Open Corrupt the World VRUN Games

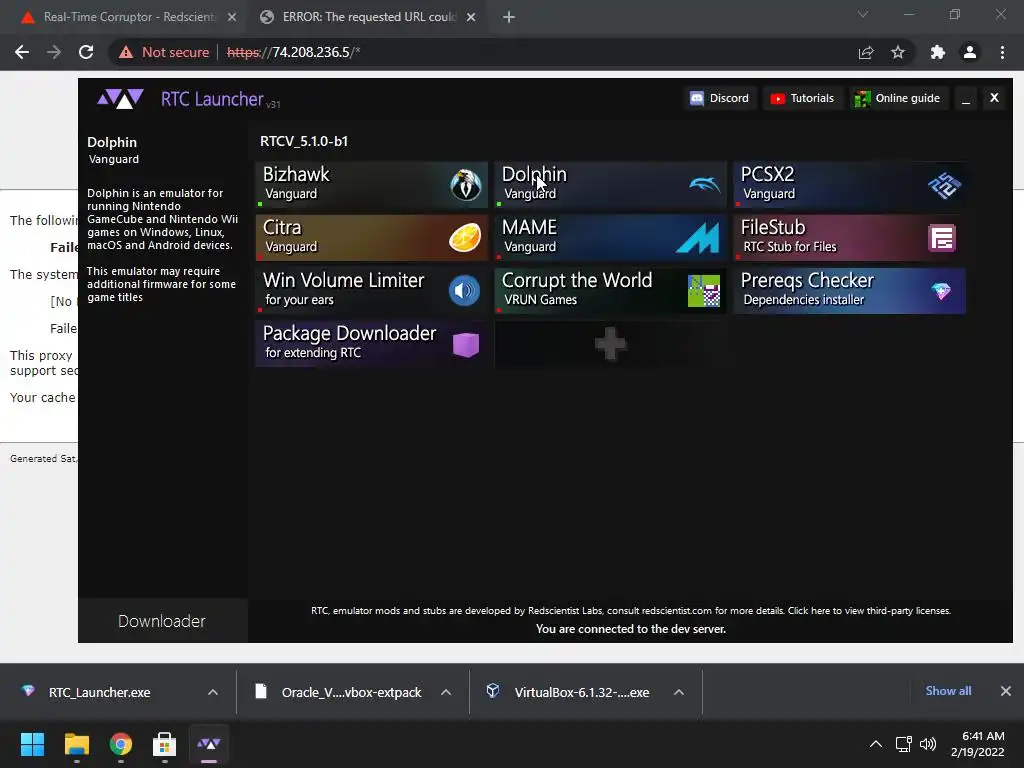(x=610, y=291)
